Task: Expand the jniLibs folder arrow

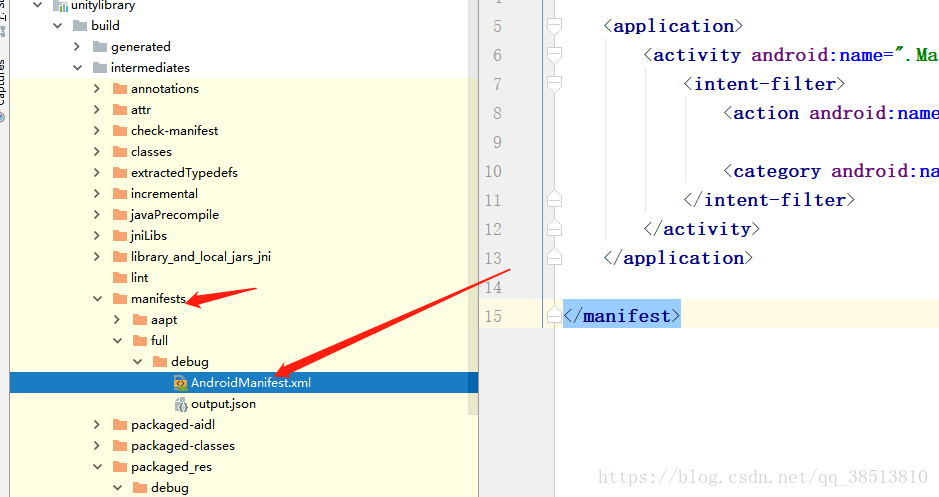Action: (97, 235)
